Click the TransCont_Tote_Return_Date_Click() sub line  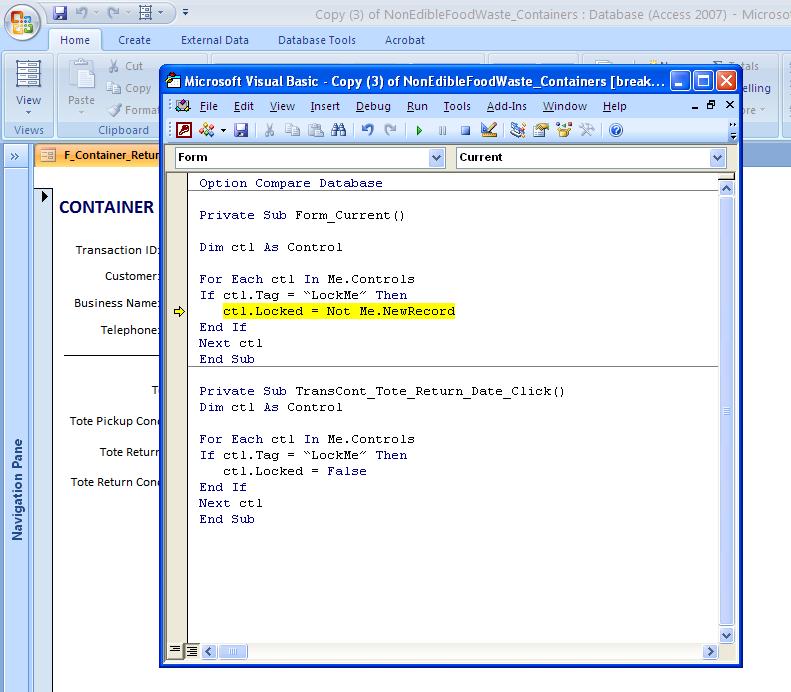click(382, 391)
